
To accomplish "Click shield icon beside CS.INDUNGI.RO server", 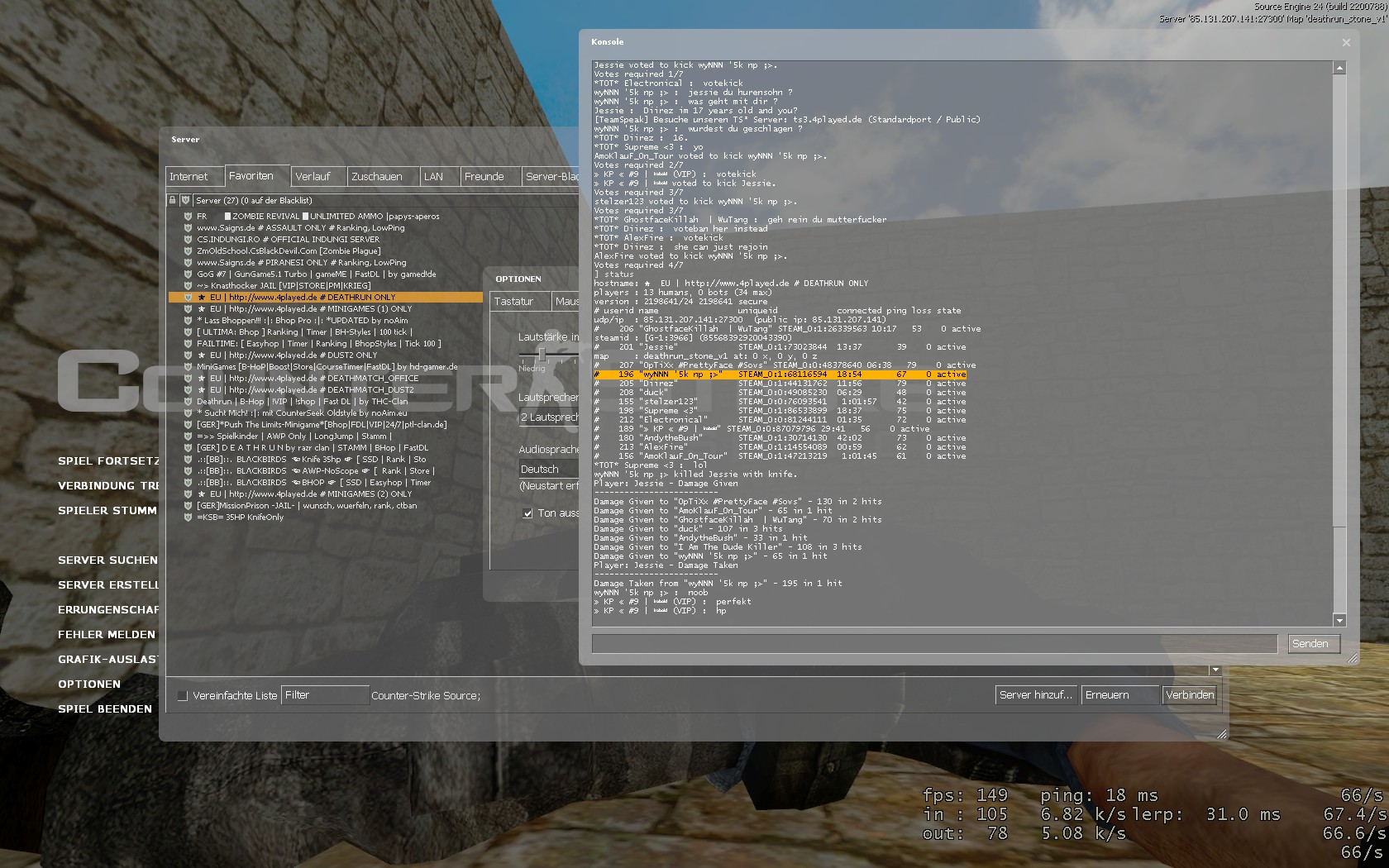I will click(x=188, y=240).
